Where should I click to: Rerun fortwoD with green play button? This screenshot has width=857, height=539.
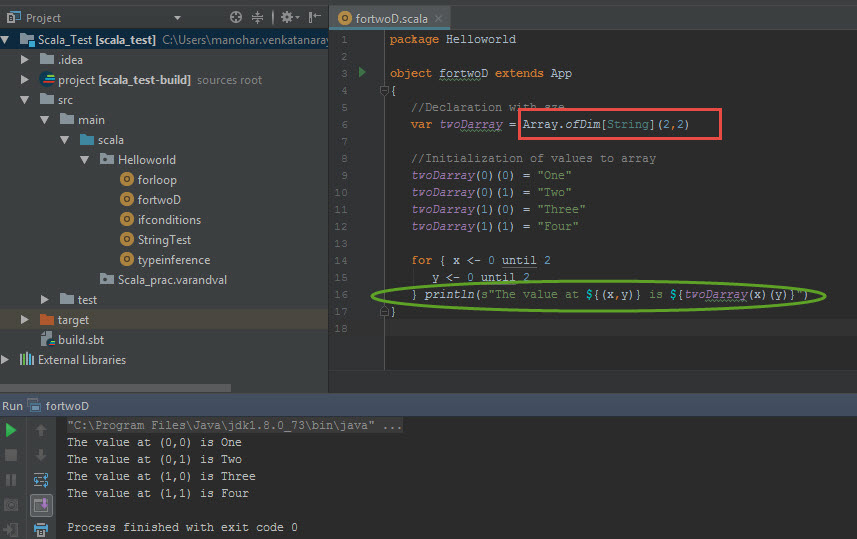tap(11, 431)
